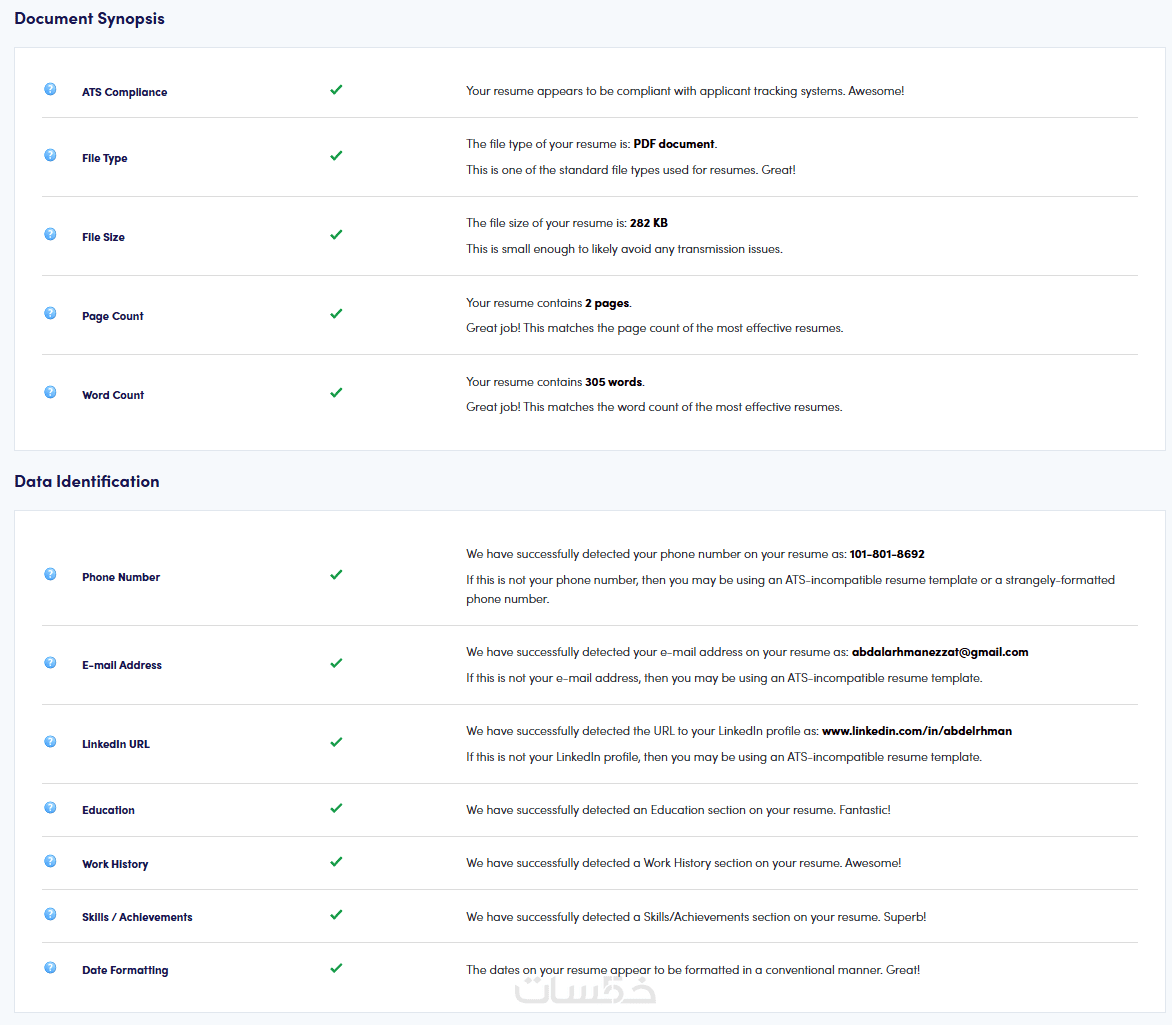Screen dimensions: 1172x1025
Task: Click the question mark beside Page Count
Action: 50,313
